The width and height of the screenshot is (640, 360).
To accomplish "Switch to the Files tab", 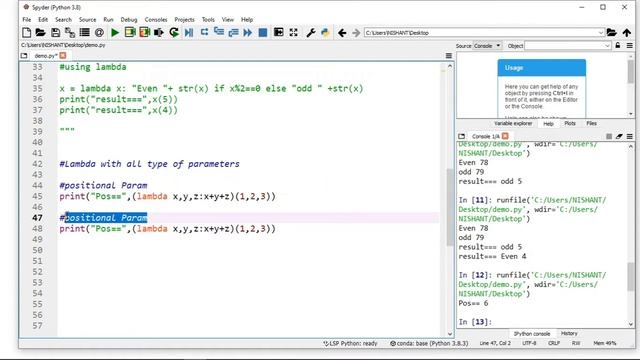I will point(591,123).
